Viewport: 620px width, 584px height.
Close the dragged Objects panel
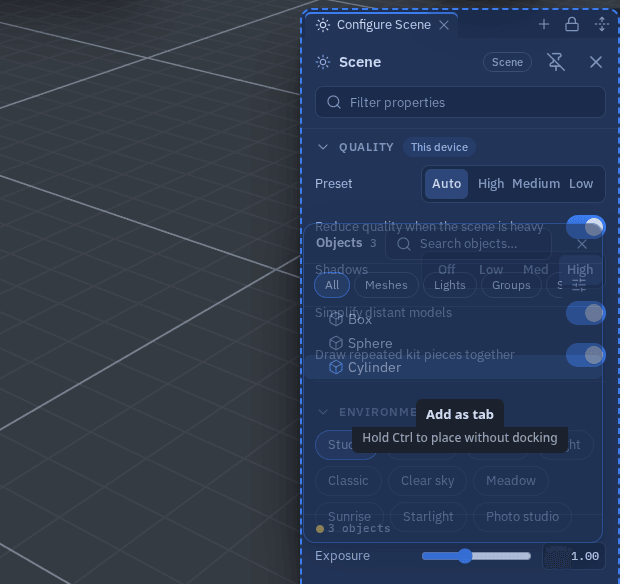coord(582,244)
